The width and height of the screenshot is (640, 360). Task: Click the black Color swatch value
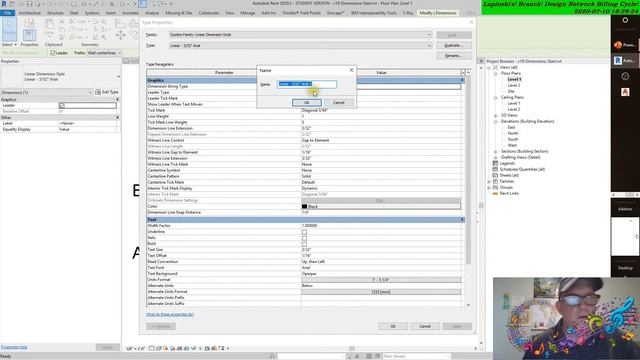pos(381,207)
